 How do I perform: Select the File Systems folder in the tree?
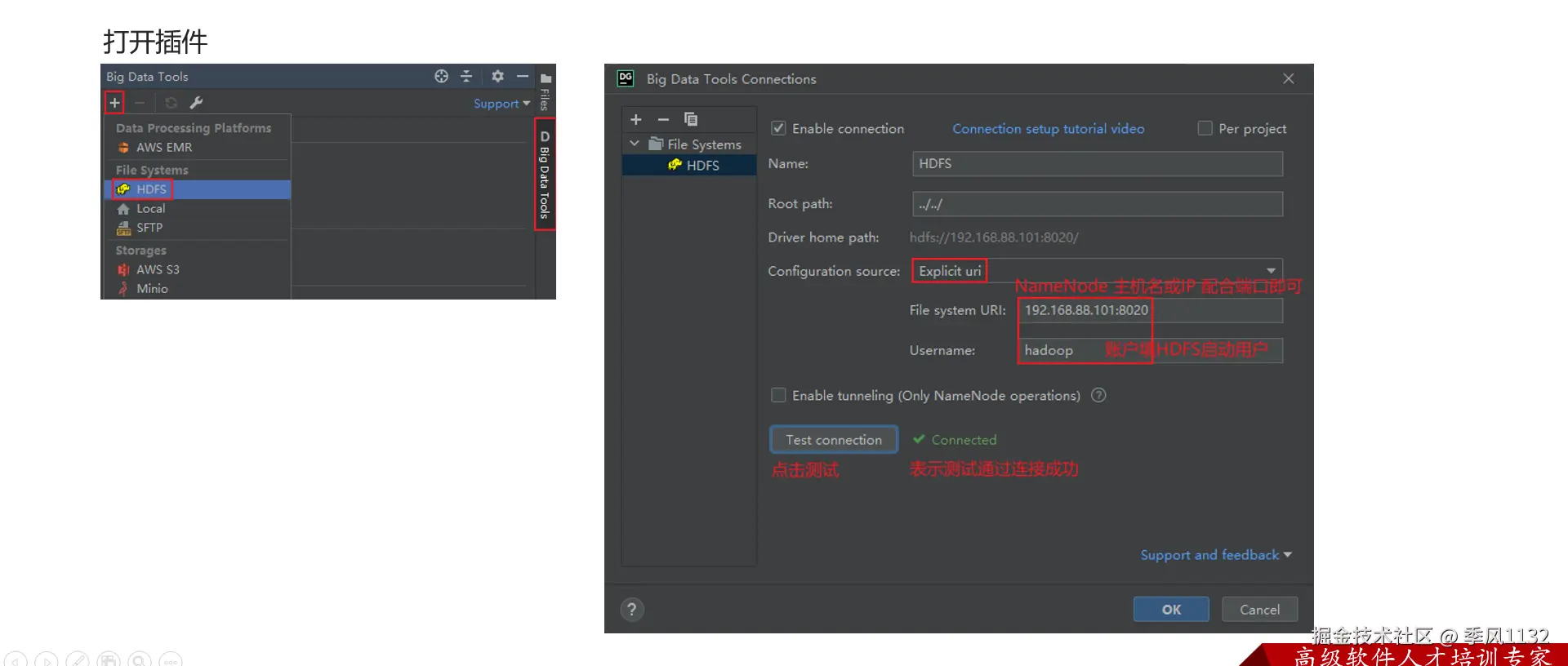695,144
